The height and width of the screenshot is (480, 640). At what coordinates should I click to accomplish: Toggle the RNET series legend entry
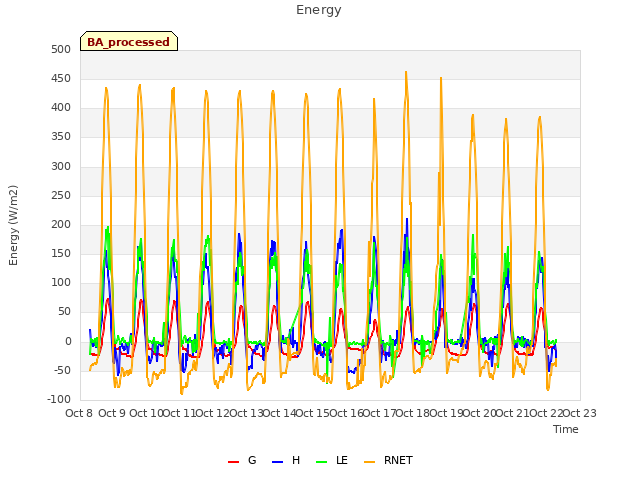388,460
